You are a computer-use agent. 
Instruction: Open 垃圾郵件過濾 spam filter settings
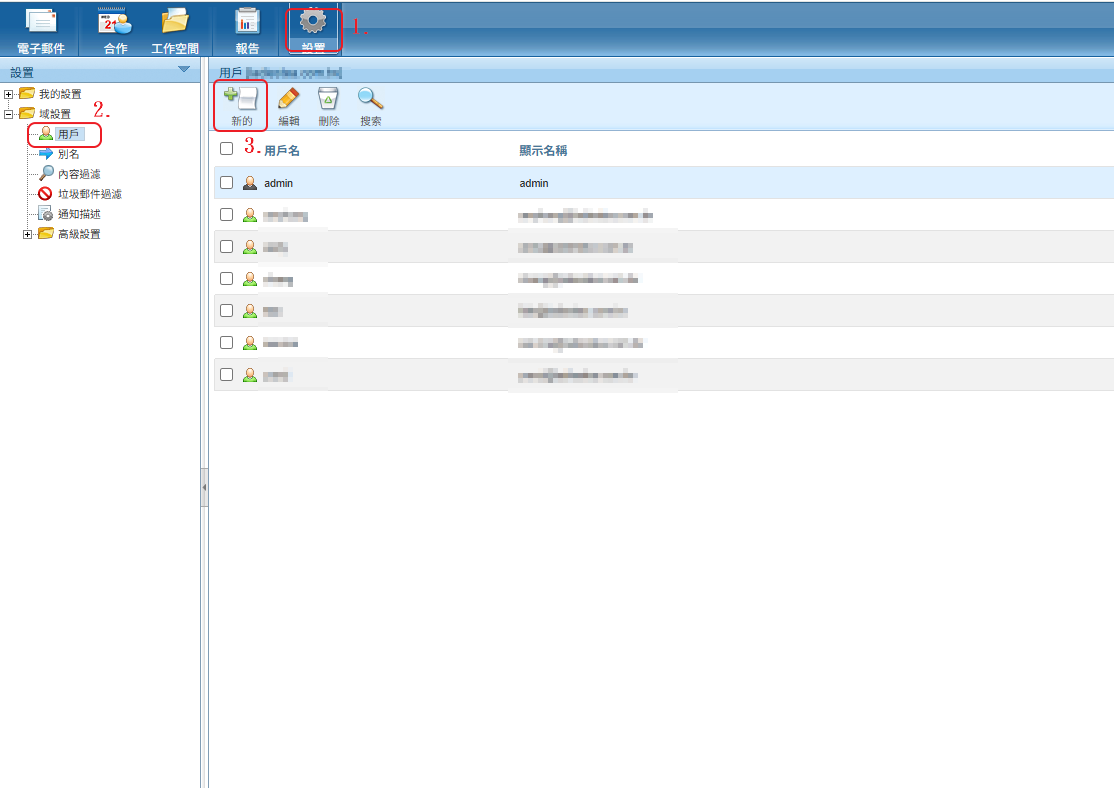coord(89,194)
